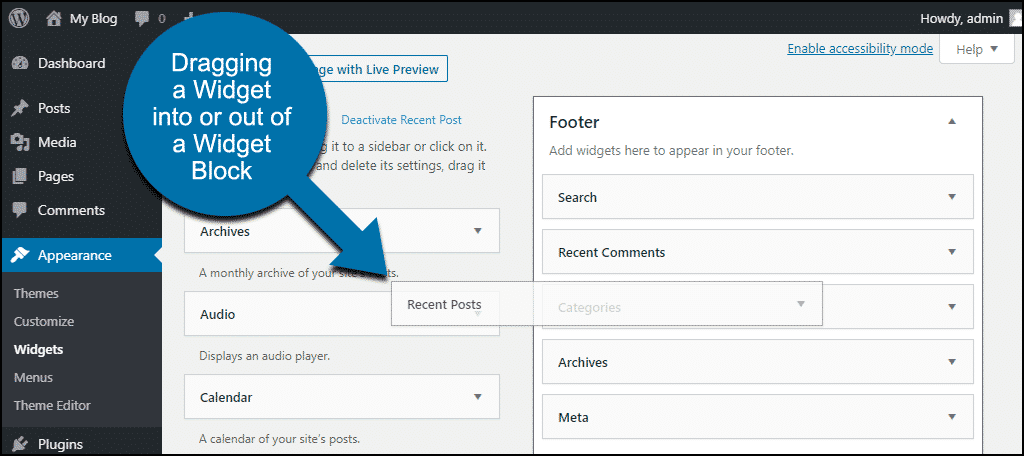The height and width of the screenshot is (456, 1024).
Task: Open Customize under Appearance
Action: coord(44,321)
